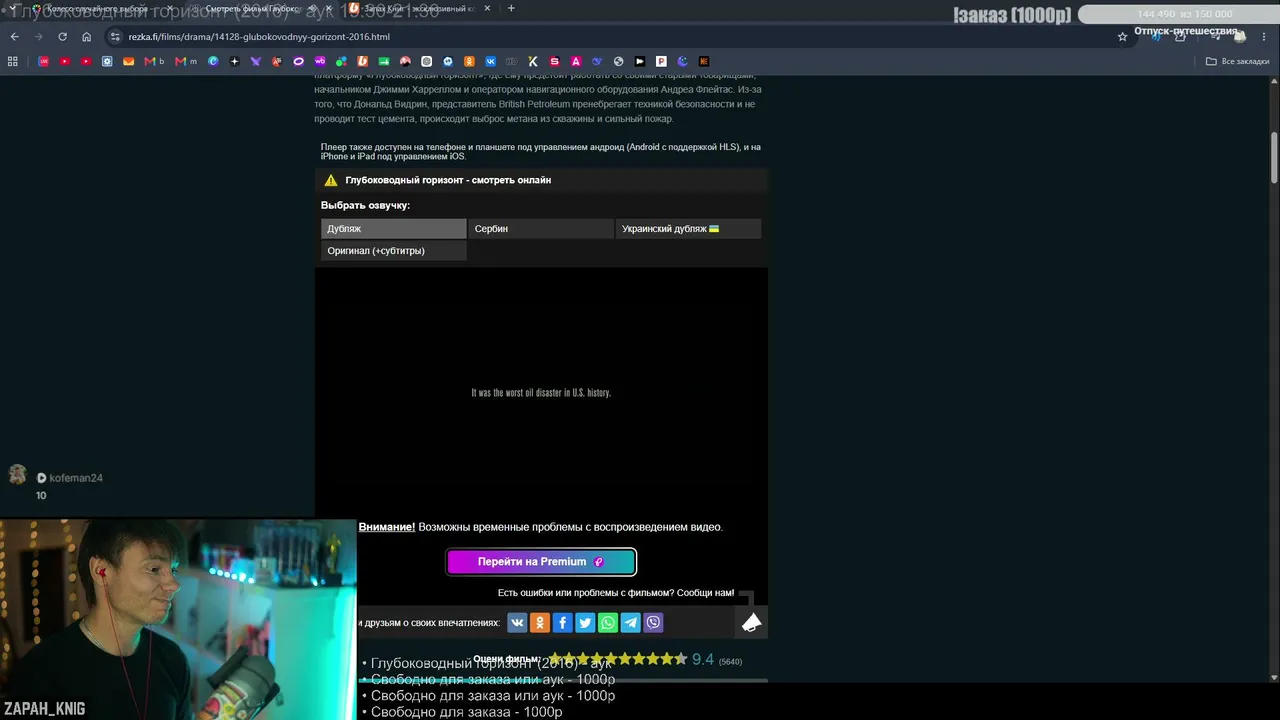Open the Odnoklassniki bookmark in bookmarks bar
Viewport: 1280px width, 720px height.
(x=469, y=61)
